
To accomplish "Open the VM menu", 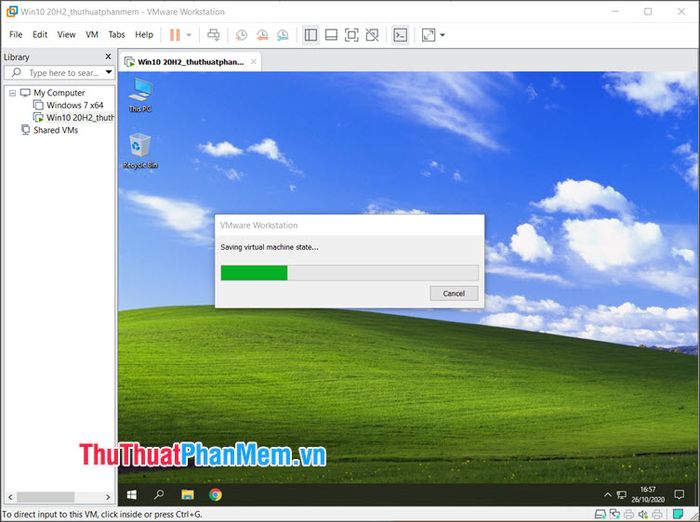I will (92, 34).
